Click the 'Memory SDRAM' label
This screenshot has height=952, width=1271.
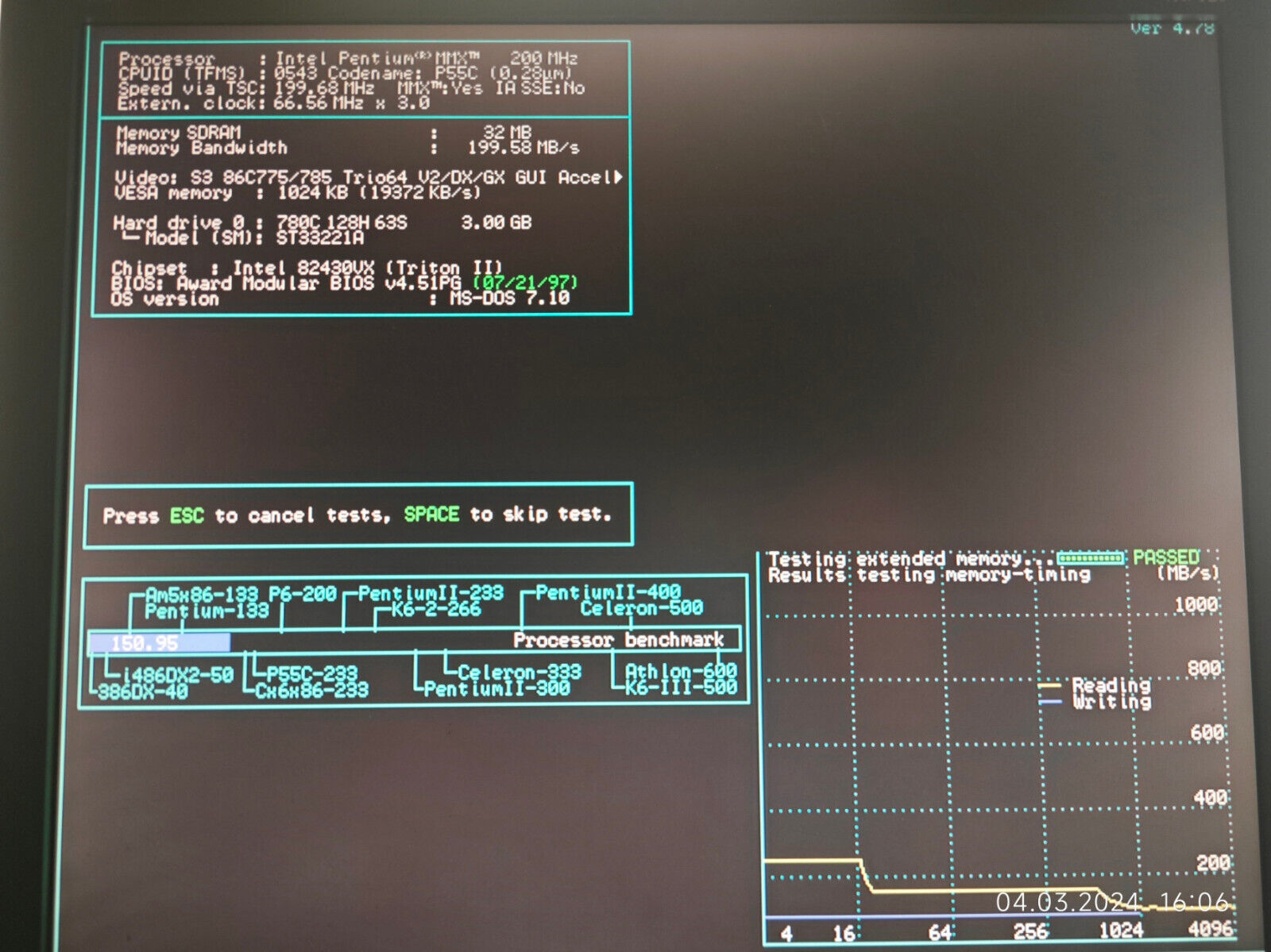pyautogui.click(x=179, y=133)
